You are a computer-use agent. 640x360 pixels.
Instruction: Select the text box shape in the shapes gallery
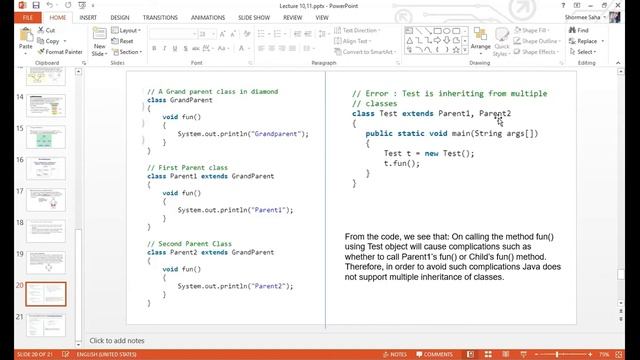click(409, 31)
